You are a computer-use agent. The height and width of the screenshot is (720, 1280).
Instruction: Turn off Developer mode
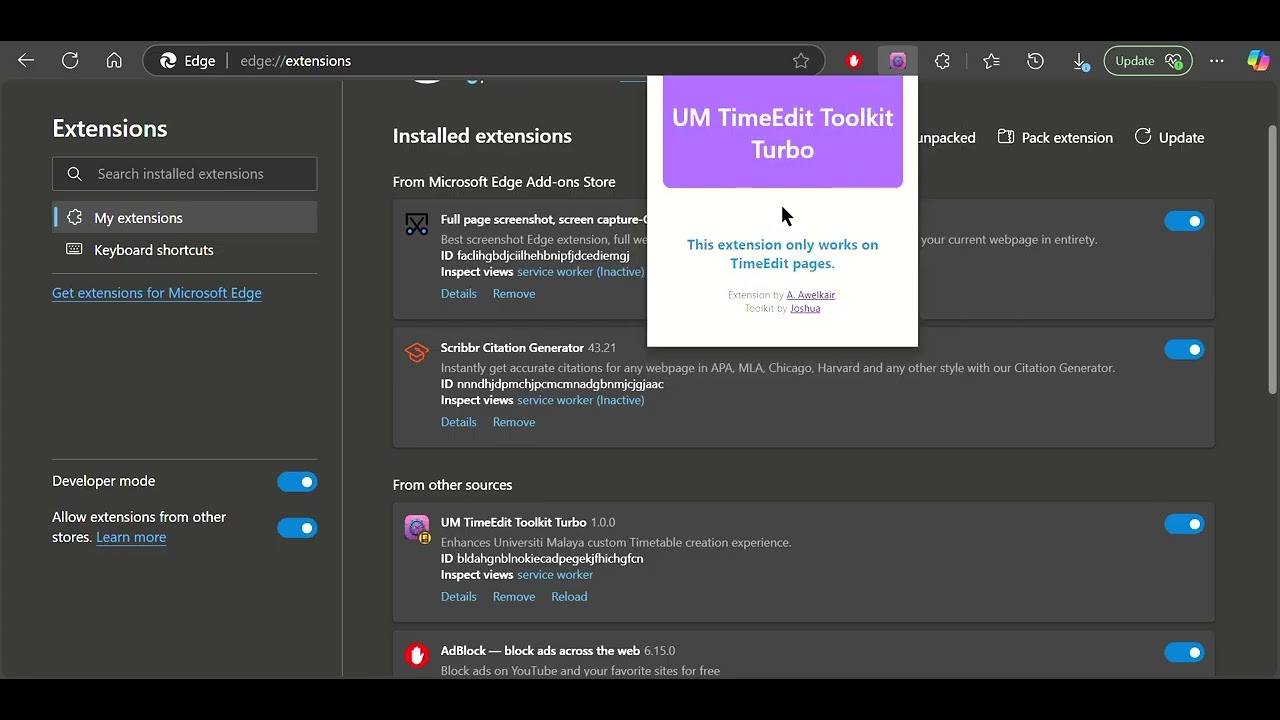tap(297, 482)
